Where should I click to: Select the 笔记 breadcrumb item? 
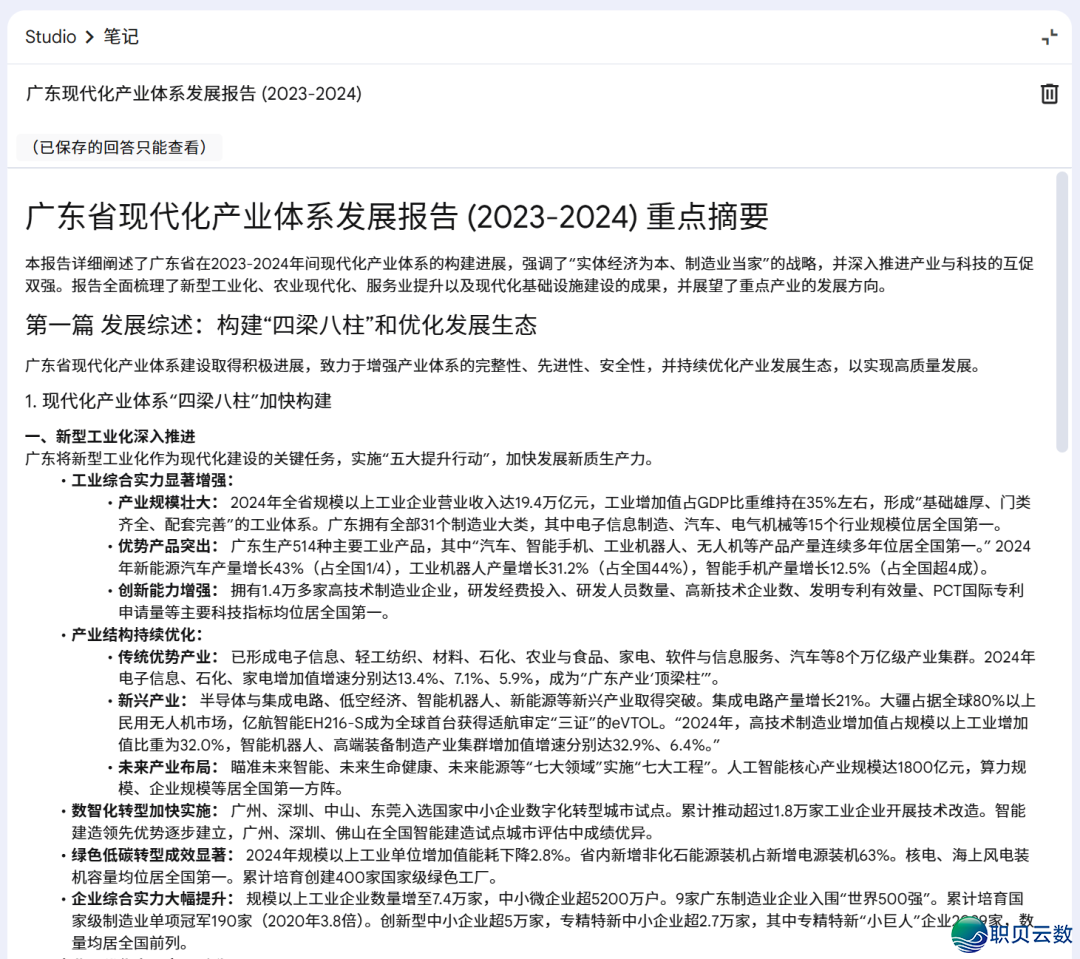coord(121,37)
